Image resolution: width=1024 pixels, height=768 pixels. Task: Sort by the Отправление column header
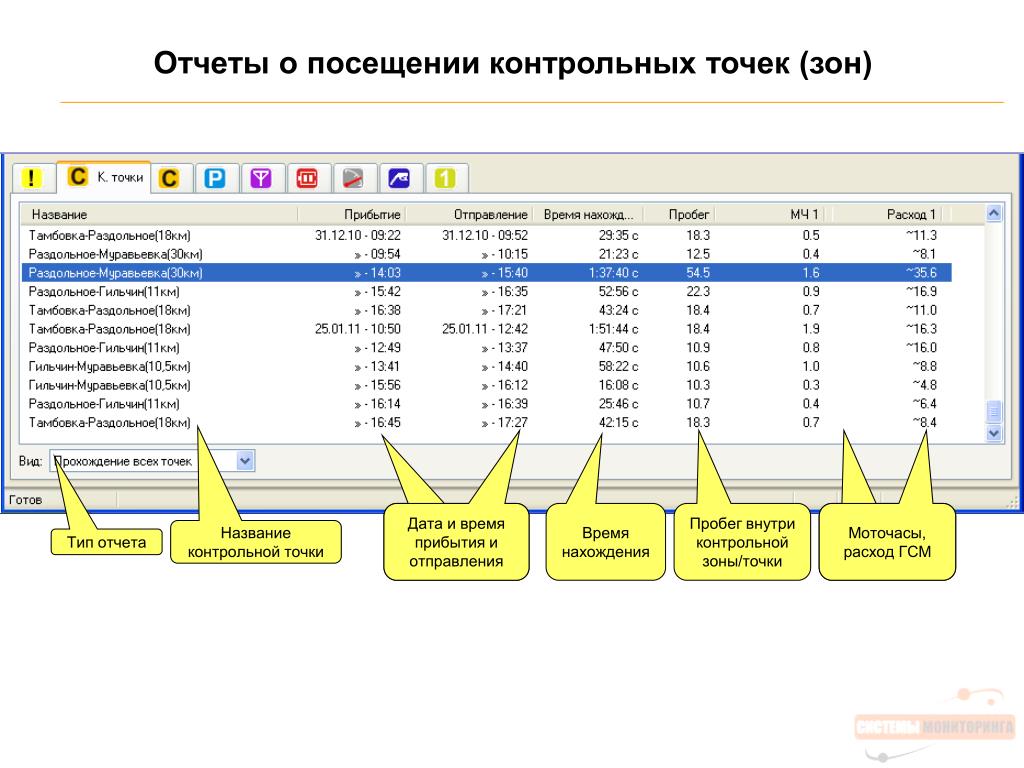click(x=469, y=214)
